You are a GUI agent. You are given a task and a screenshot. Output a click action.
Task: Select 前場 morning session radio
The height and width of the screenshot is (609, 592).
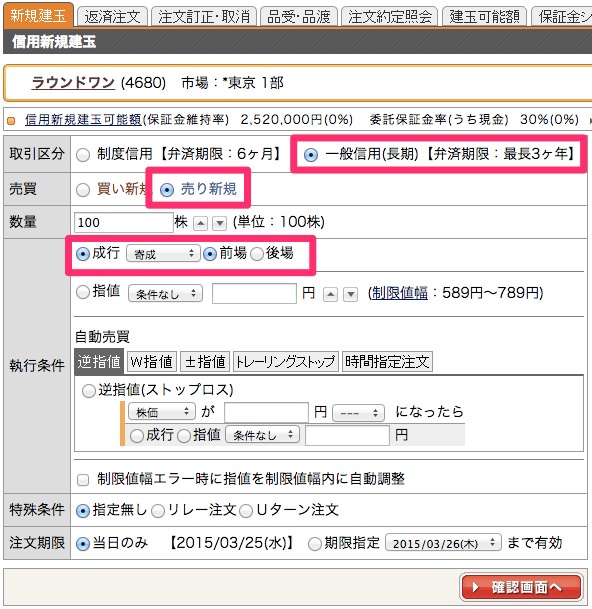(210, 254)
